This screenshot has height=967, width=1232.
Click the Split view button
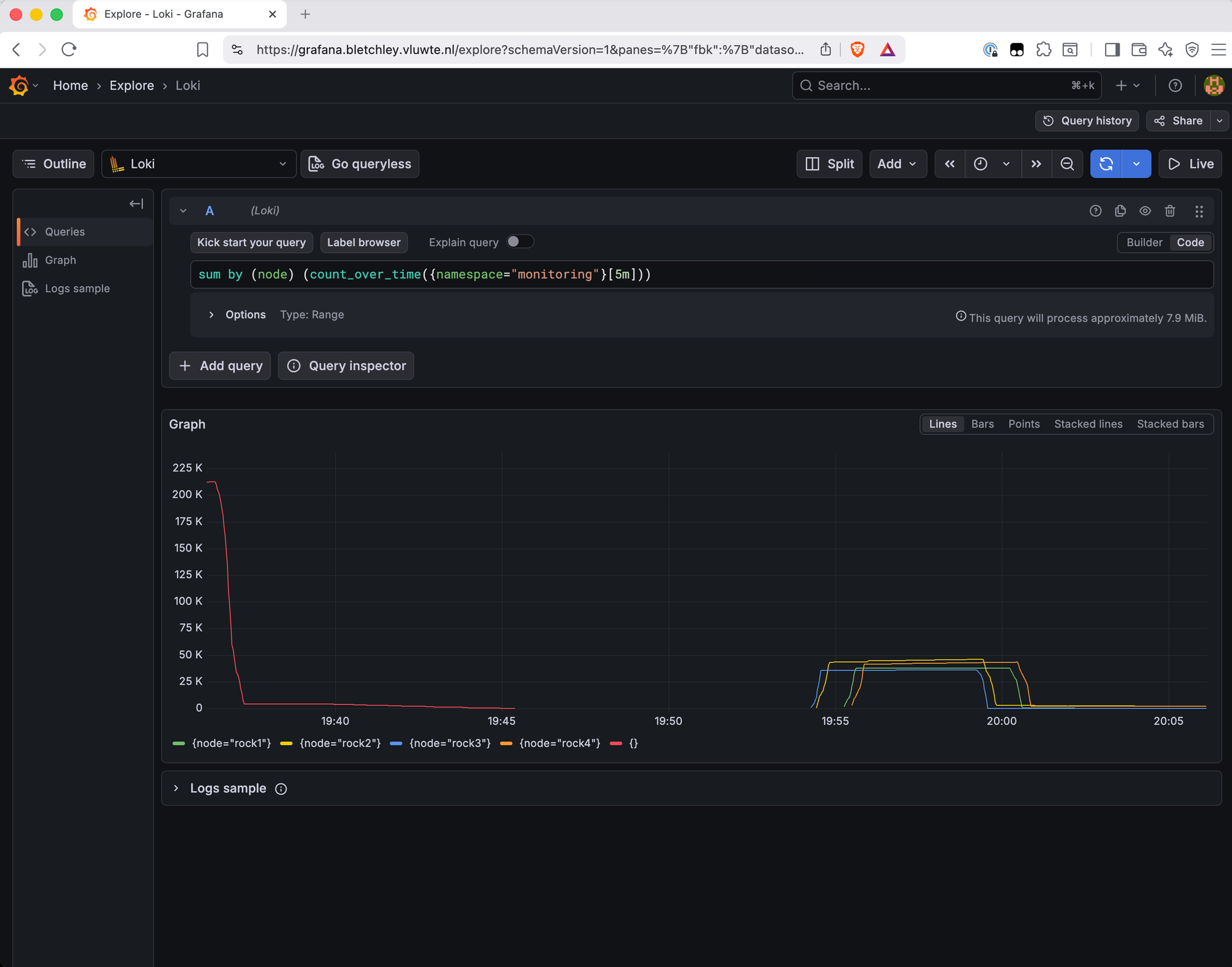(830, 164)
